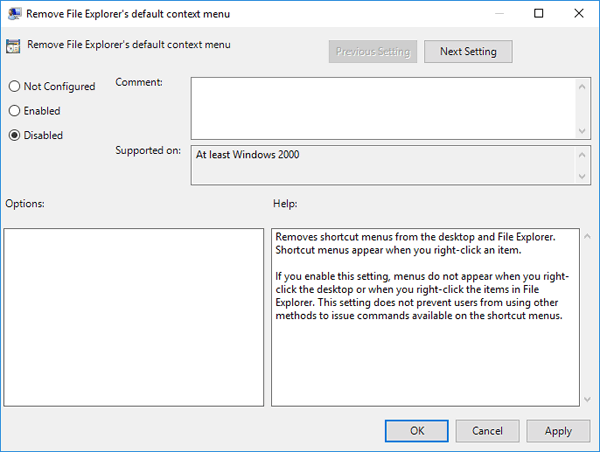Click the window icon in the title bar

click(14, 15)
